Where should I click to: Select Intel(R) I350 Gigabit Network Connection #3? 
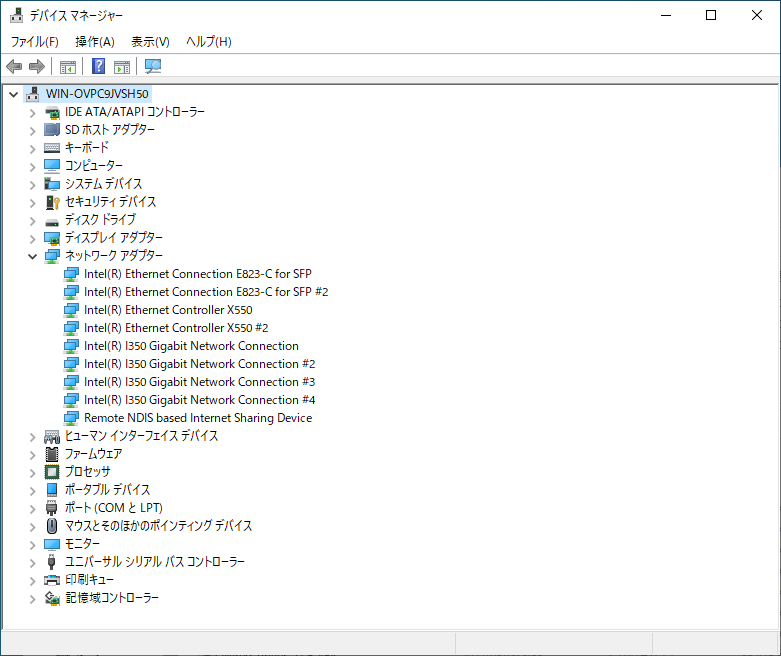click(x=200, y=382)
